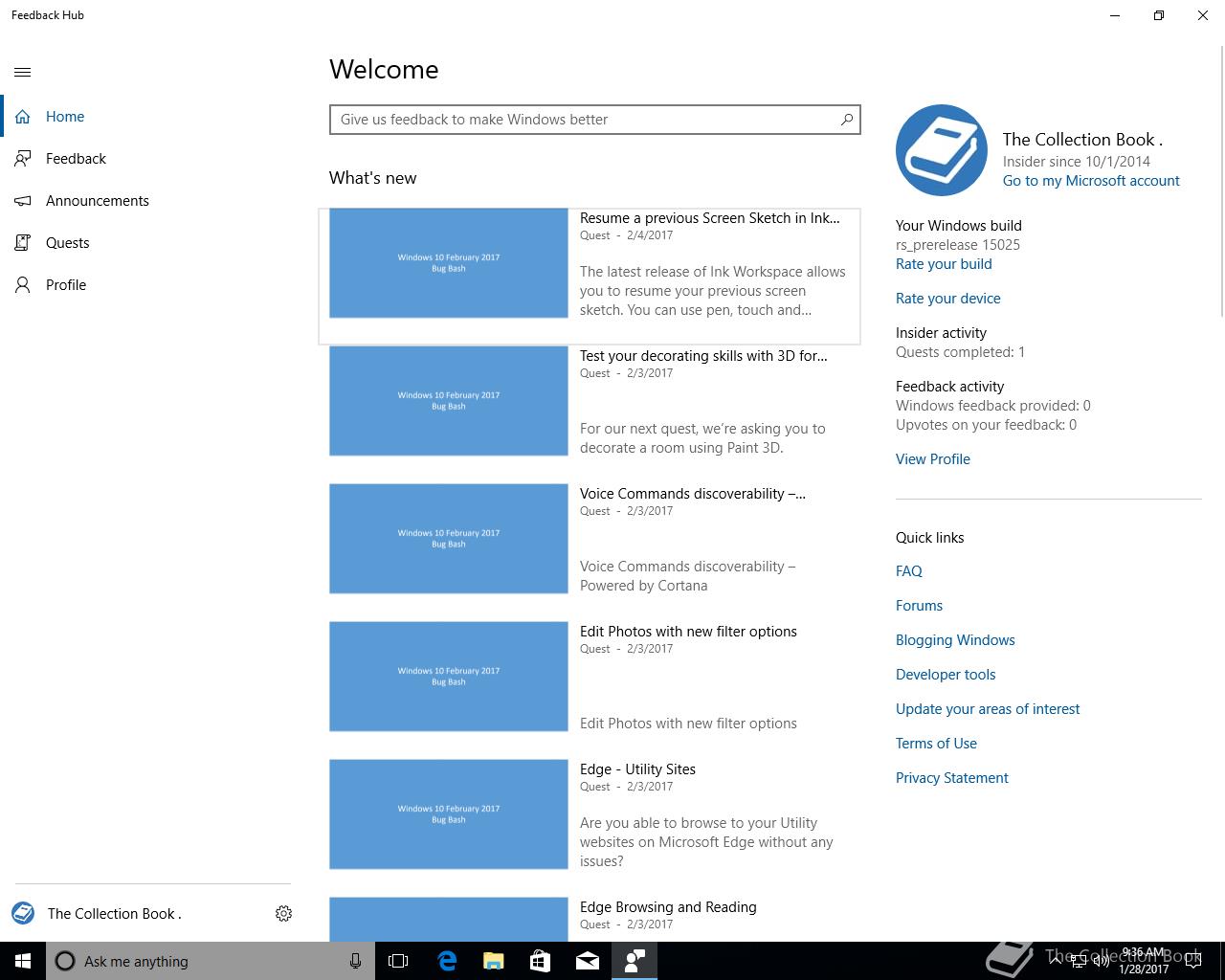Open the View Profile link

tap(933, 459)
